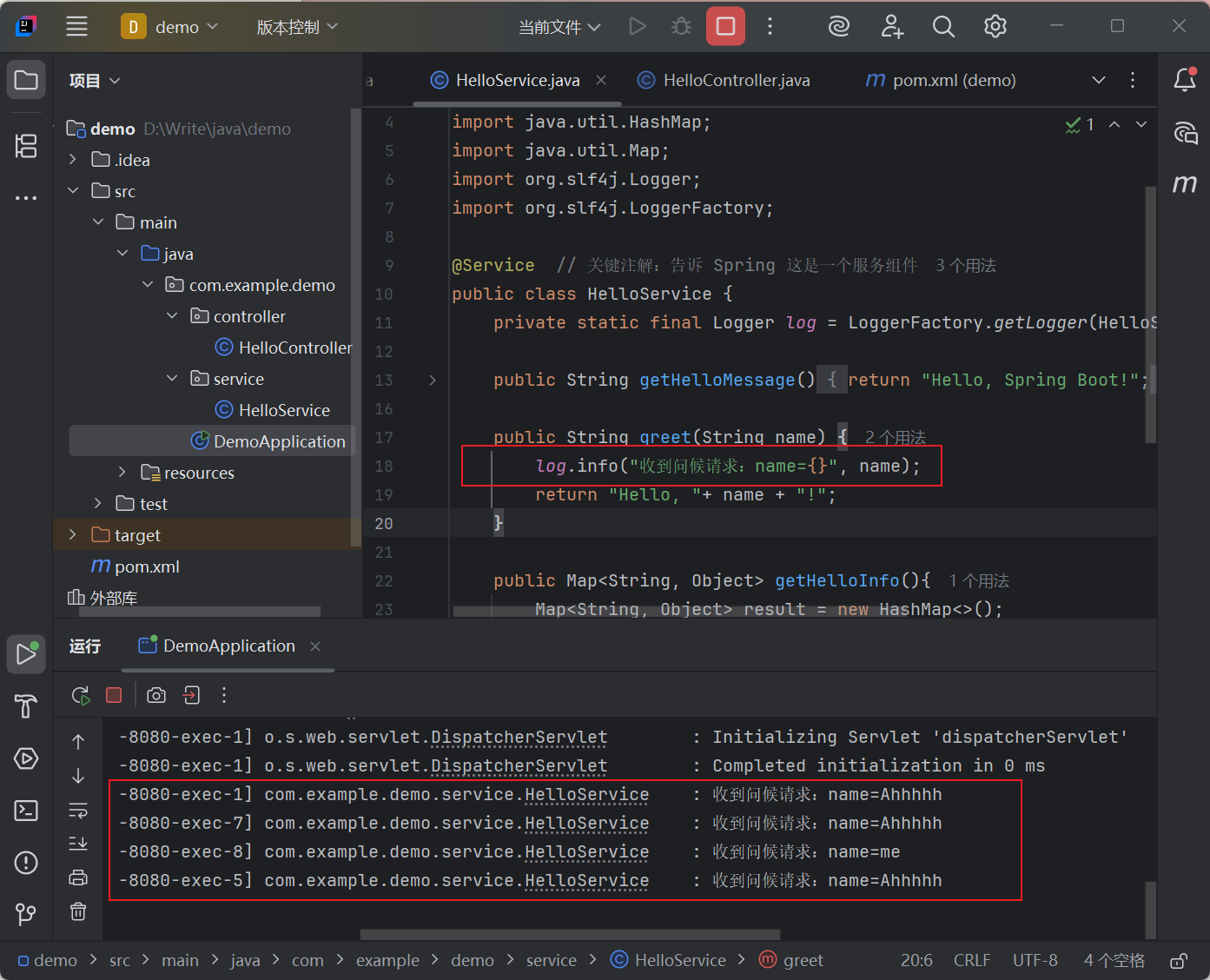Open Search Everywhere magnifier
The width and height of the screenshot is (1210, 980).
click(943, 26)
